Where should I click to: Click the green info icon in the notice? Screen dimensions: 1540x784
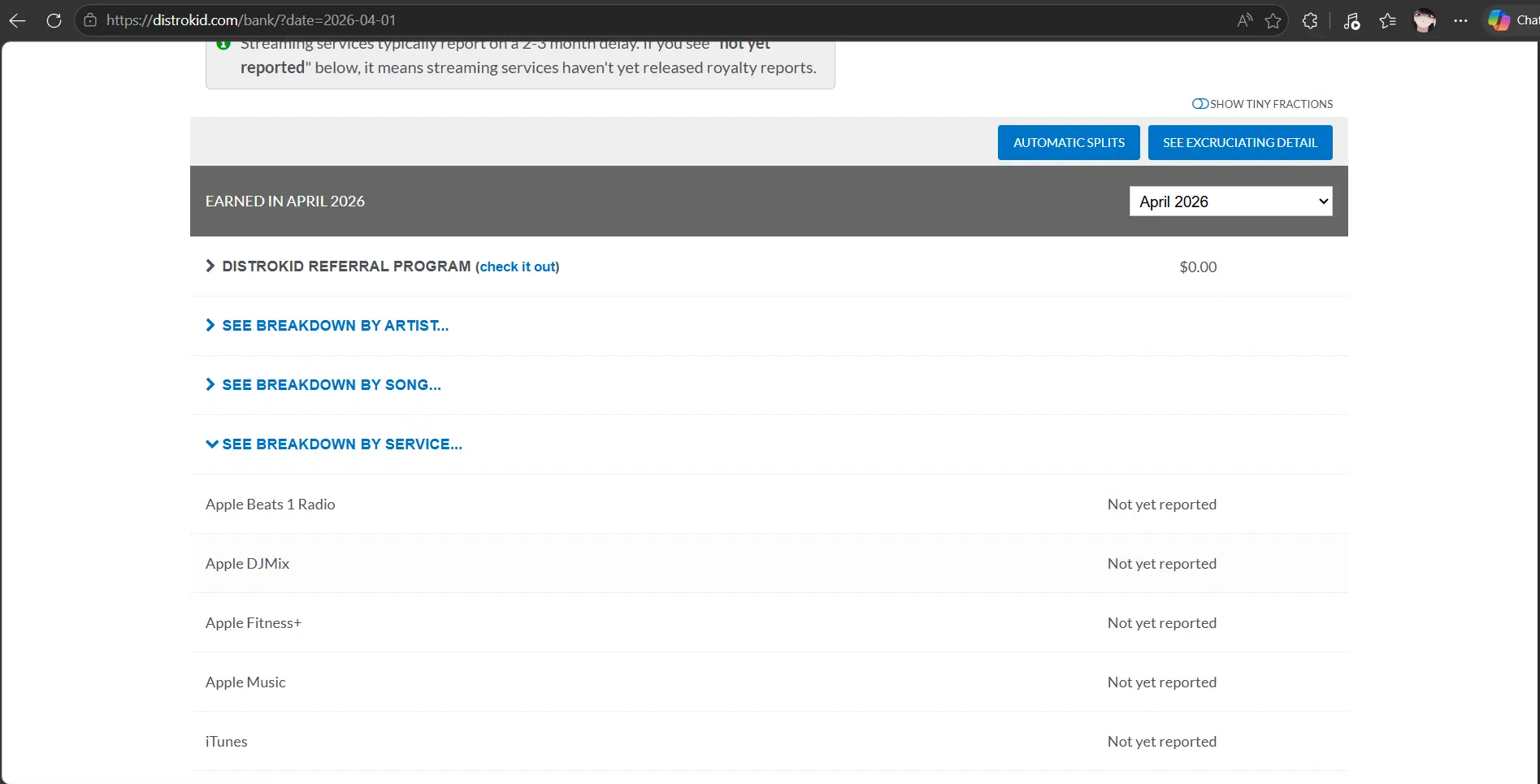223,44
